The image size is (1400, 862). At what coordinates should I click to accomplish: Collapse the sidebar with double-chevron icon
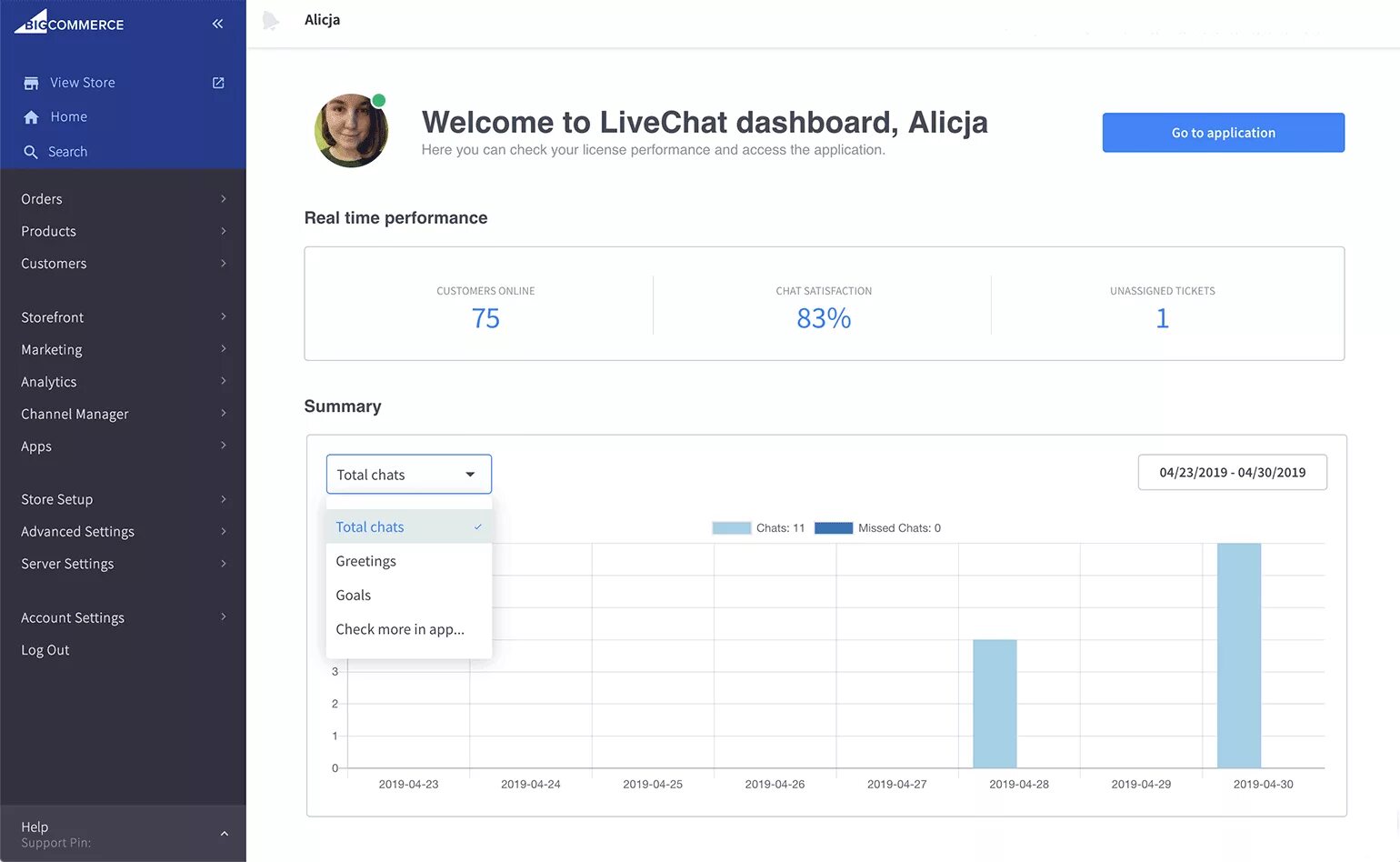[217, 24]
